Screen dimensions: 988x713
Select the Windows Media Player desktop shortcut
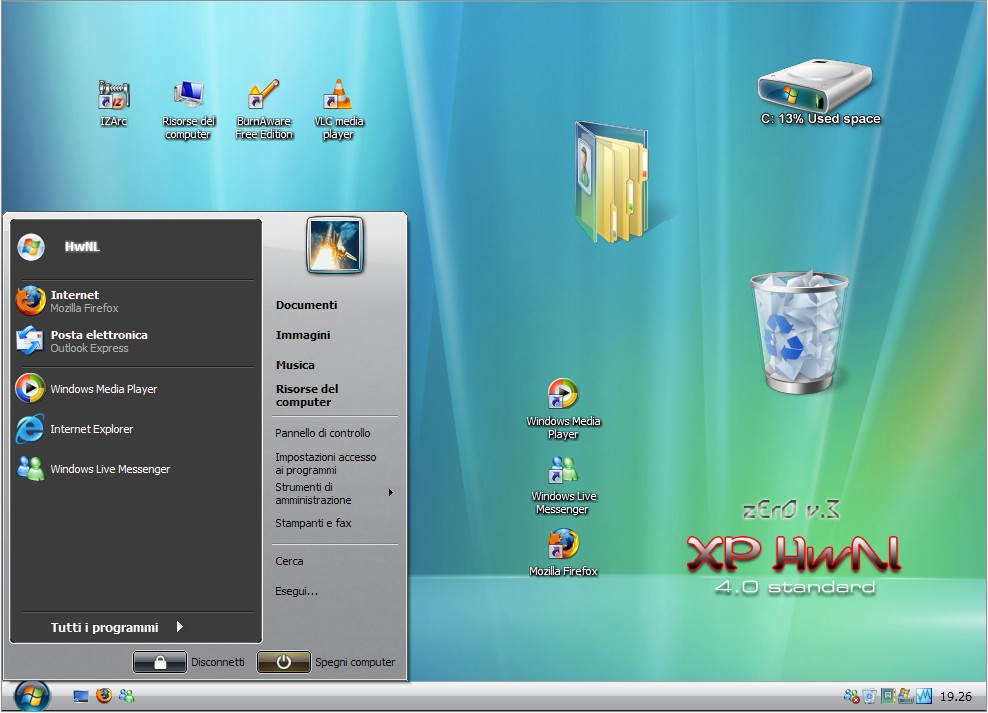563,409
